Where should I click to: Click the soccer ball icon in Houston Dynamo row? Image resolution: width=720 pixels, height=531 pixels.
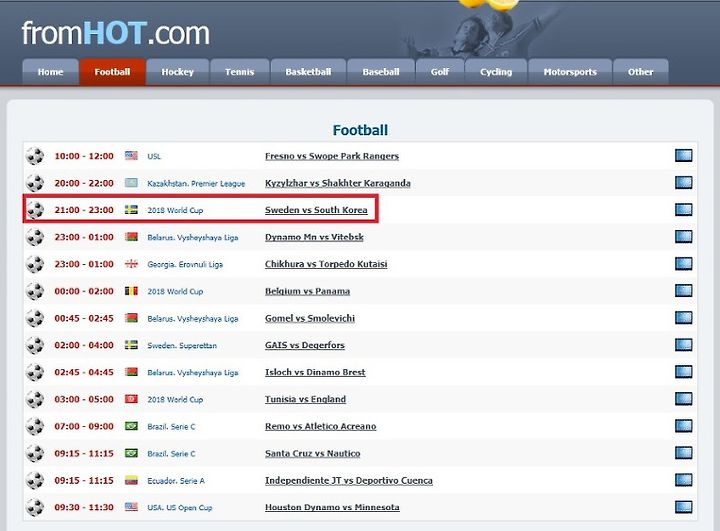pos(35,508)
